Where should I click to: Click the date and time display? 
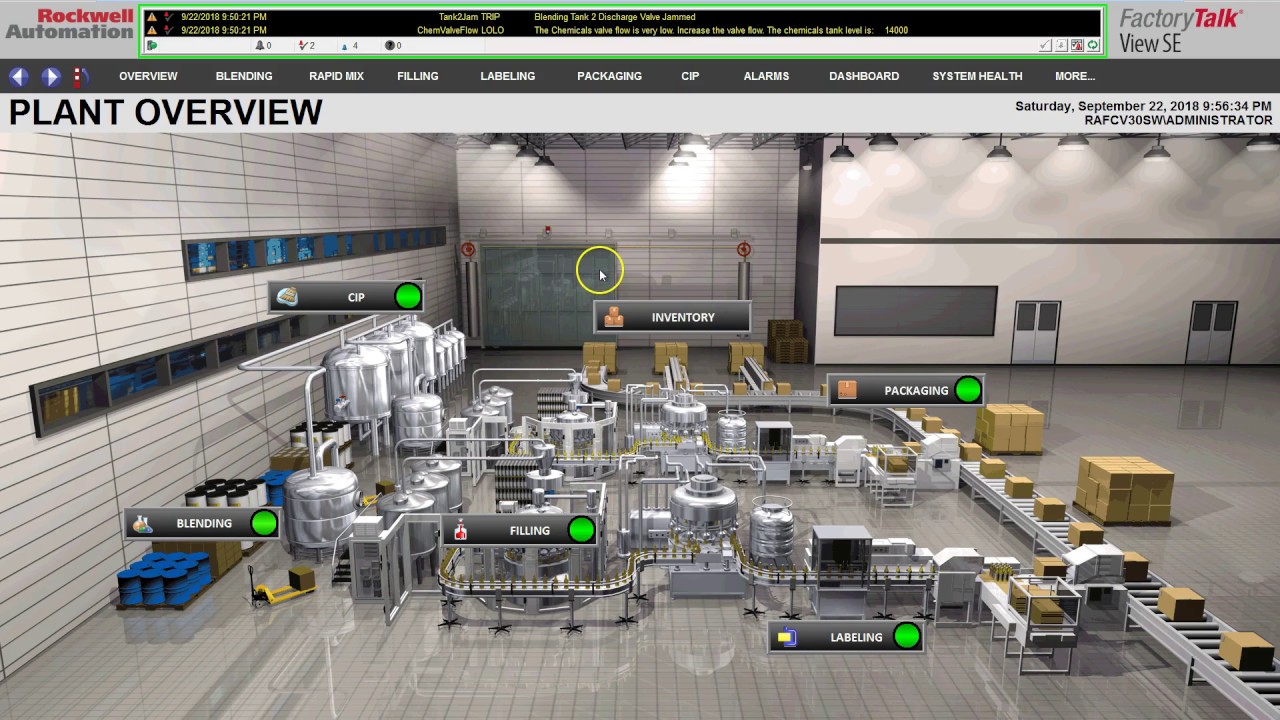pos(1143,106)
